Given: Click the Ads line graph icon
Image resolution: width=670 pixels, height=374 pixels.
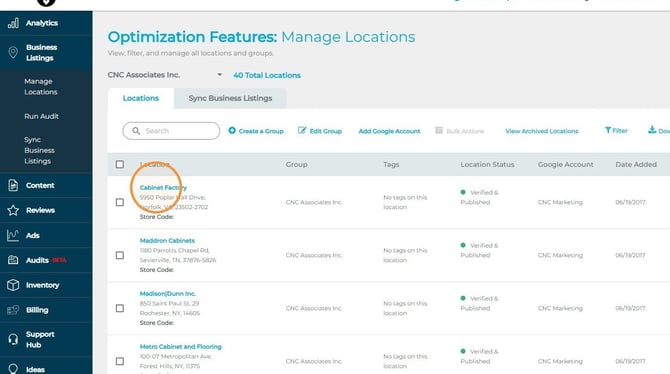Looking at the screenshot, I should click(x=13, y=235).
